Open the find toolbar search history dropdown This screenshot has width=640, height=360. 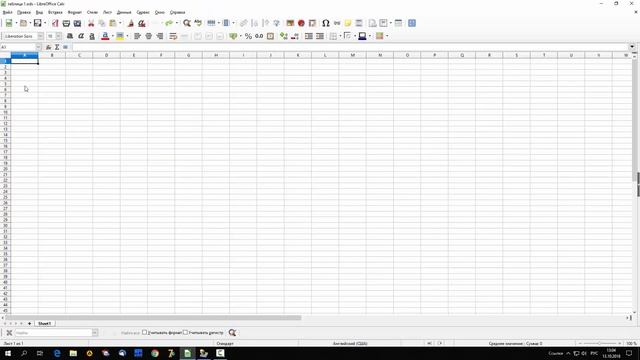(95, 333)
